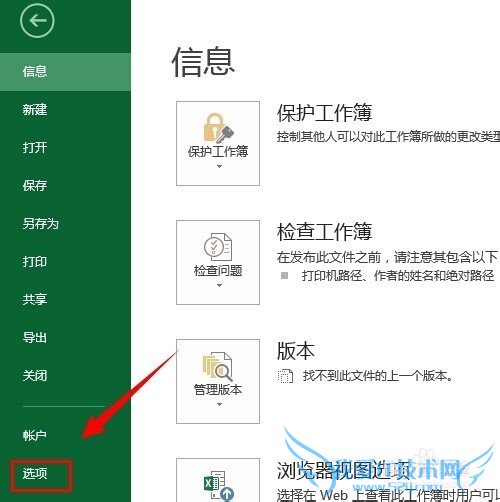Click the 保护工作簿 button label
This screenshot has height=502, width=500.
pos(218,152)
